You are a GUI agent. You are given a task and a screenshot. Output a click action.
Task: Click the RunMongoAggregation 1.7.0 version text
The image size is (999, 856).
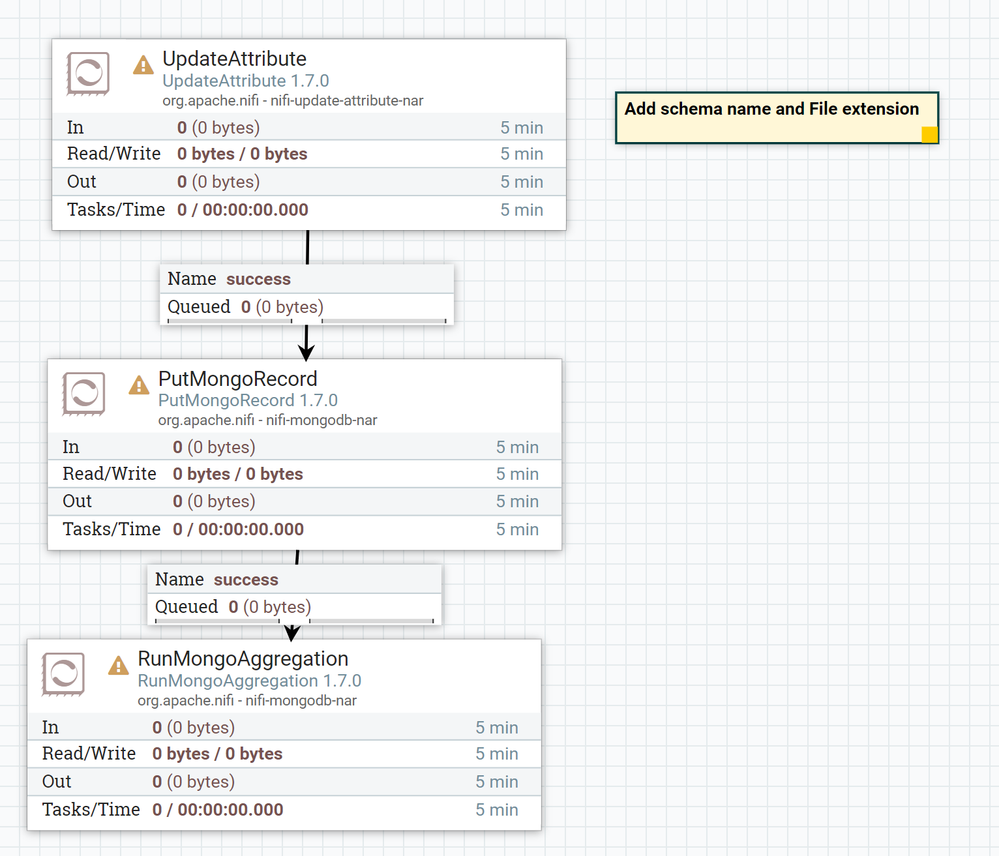pos(249,681)
